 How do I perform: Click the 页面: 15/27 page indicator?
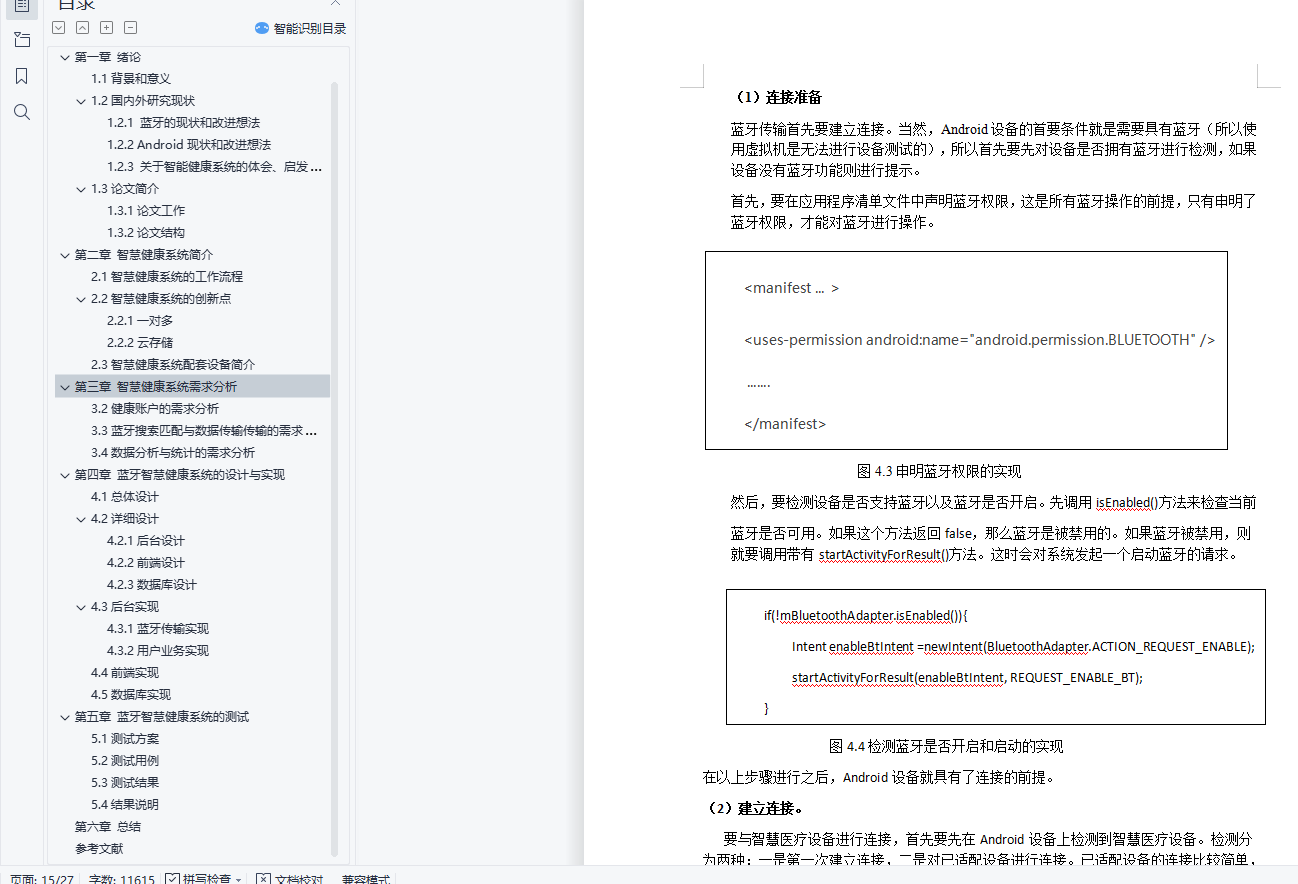42,879
